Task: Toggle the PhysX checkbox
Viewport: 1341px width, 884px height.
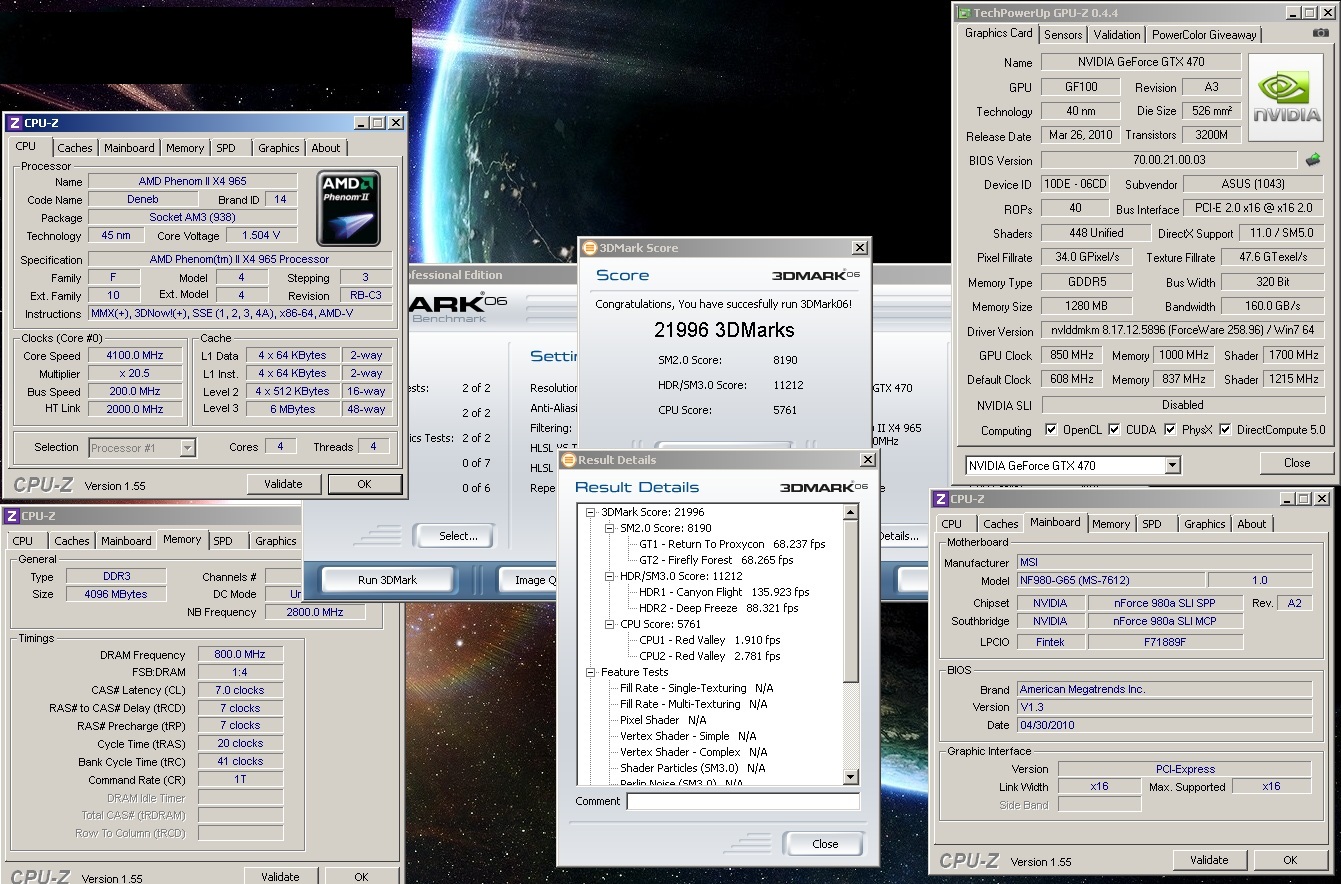Action: (x=1170, y=430)
